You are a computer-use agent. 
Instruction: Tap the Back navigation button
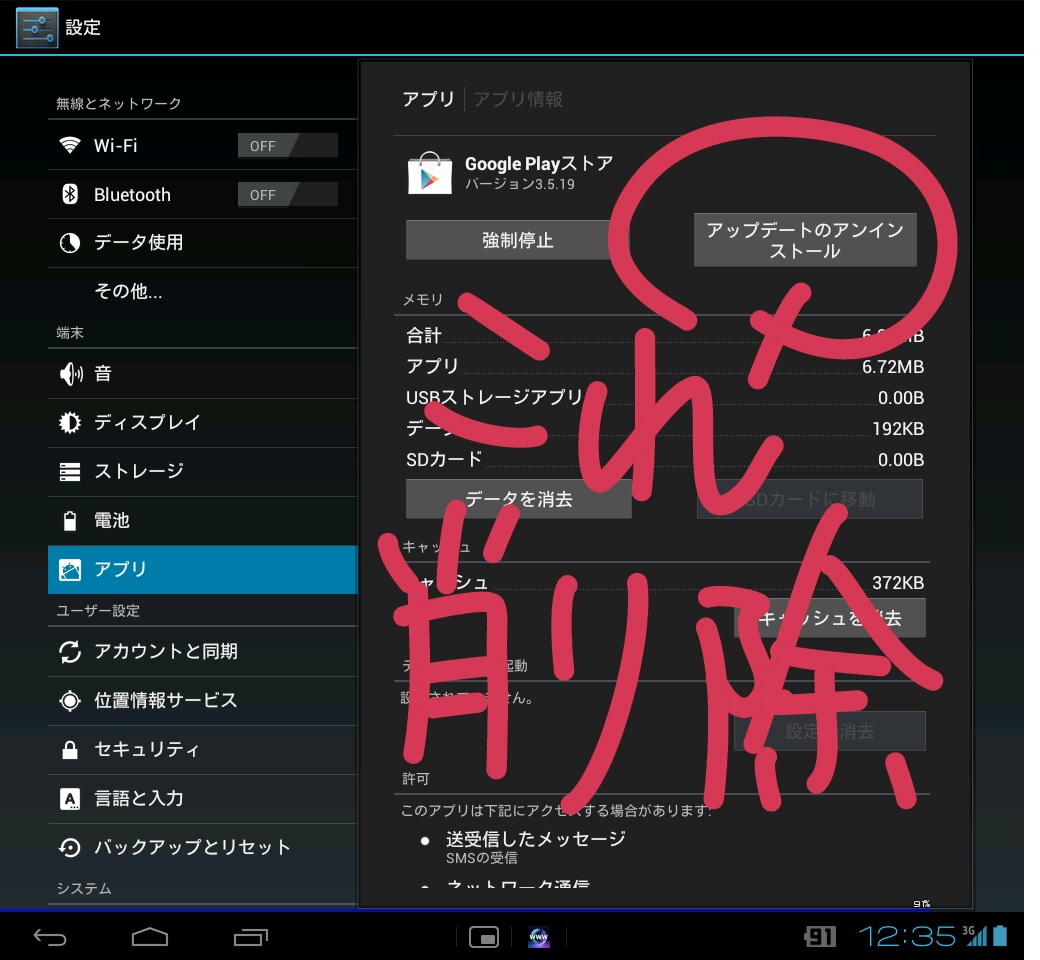click(50, 937)
